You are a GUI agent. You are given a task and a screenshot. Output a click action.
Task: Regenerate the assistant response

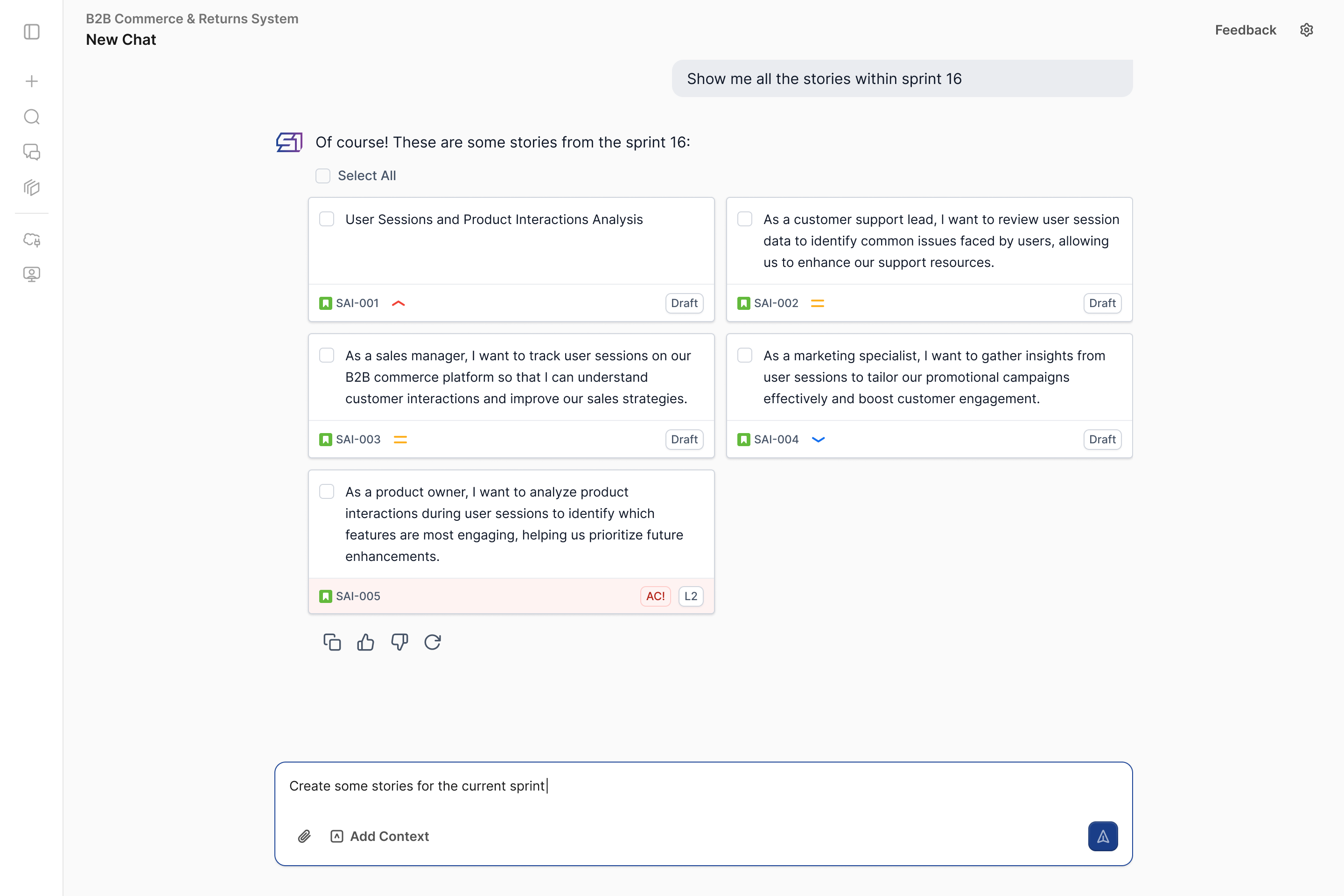click(x=433, y=642)
